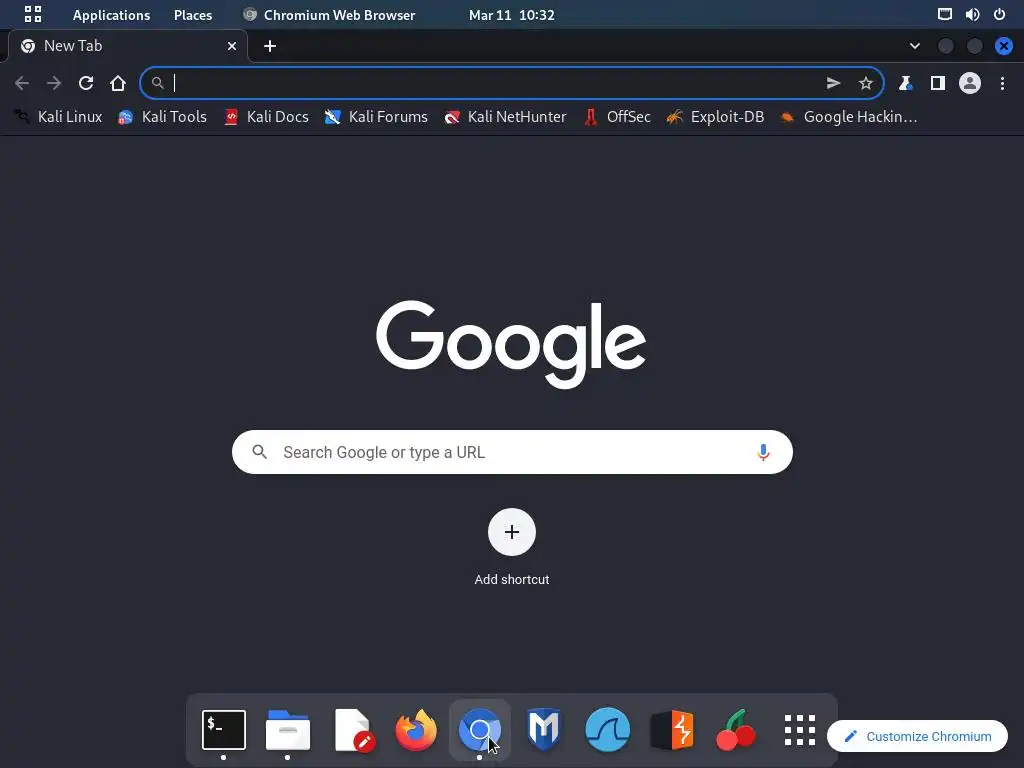Open the Kali Tools bookmark
1024x768 pixels.
[x=162, y=117]
